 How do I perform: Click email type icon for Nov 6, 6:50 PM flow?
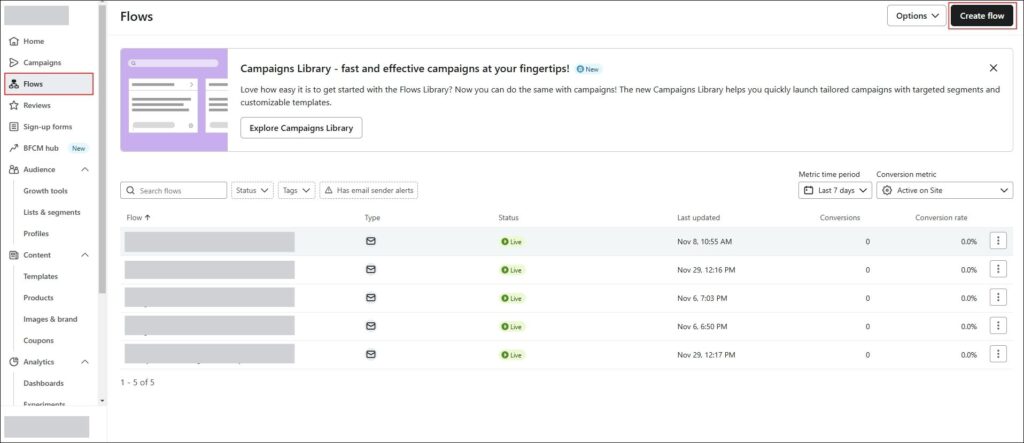(x=370, y=326)
